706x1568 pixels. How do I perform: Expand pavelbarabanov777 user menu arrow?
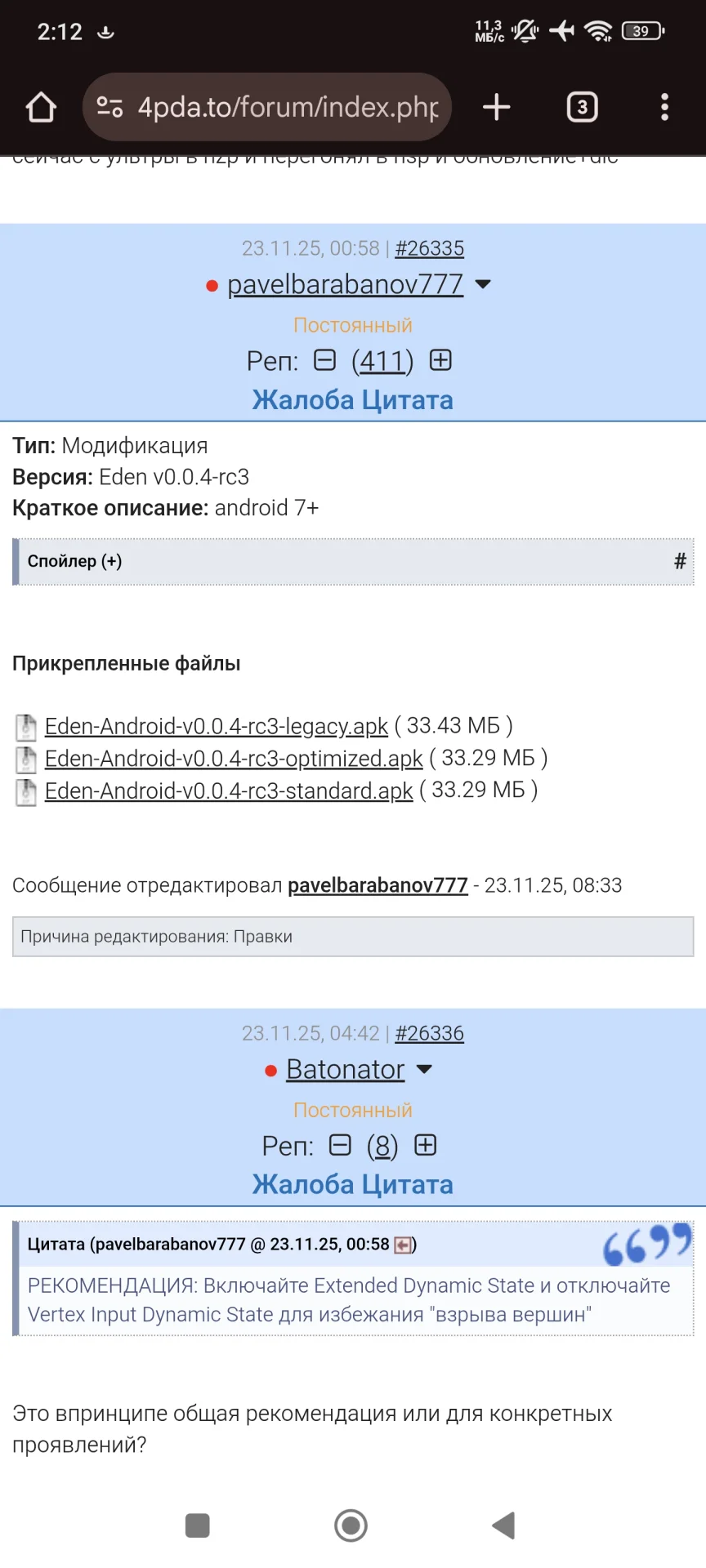pos(483,284)
